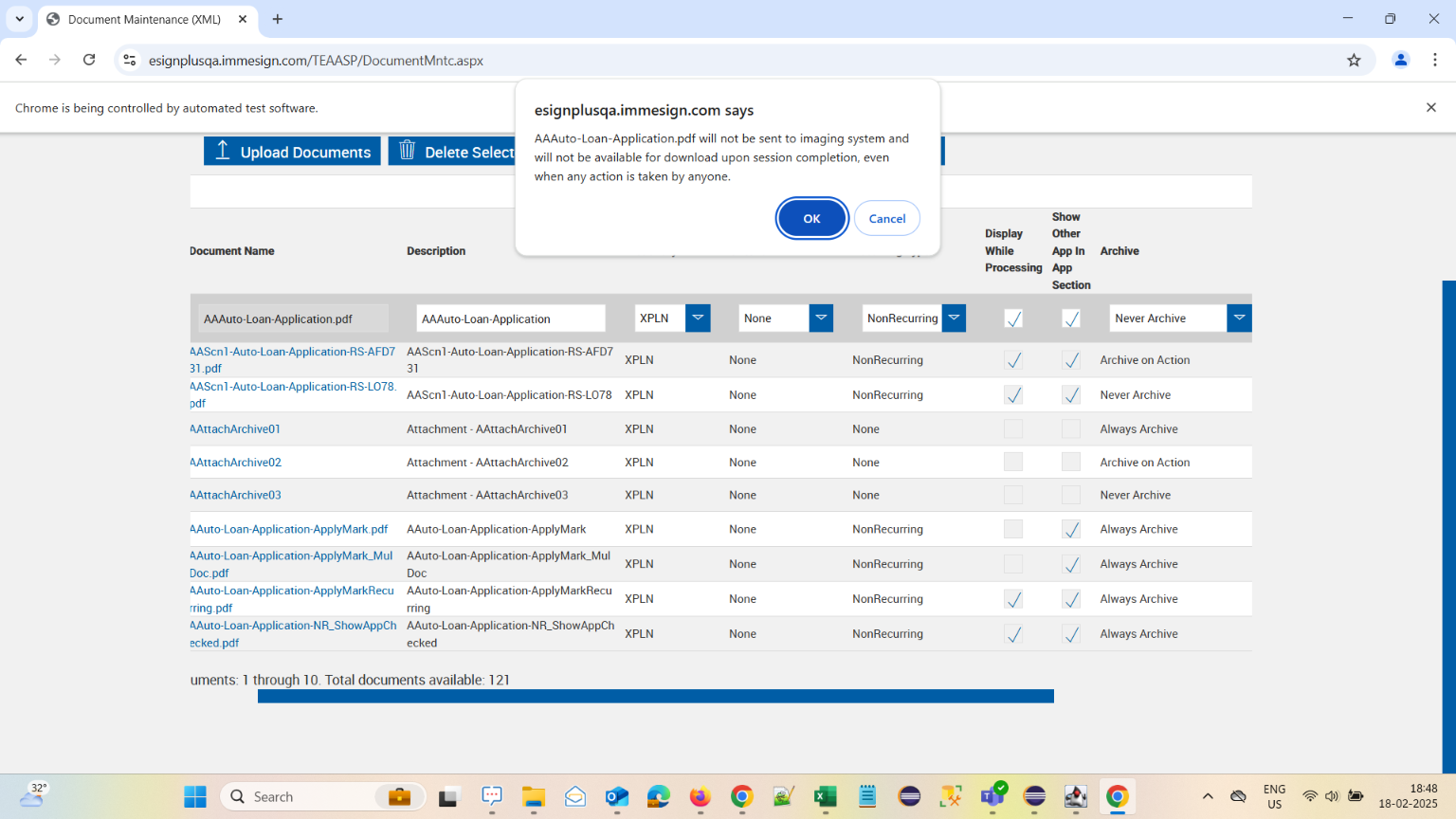Viewport: 1456px width, 819px height.
Task: Open Excel from the taskbar
Action: pos(826,797)
